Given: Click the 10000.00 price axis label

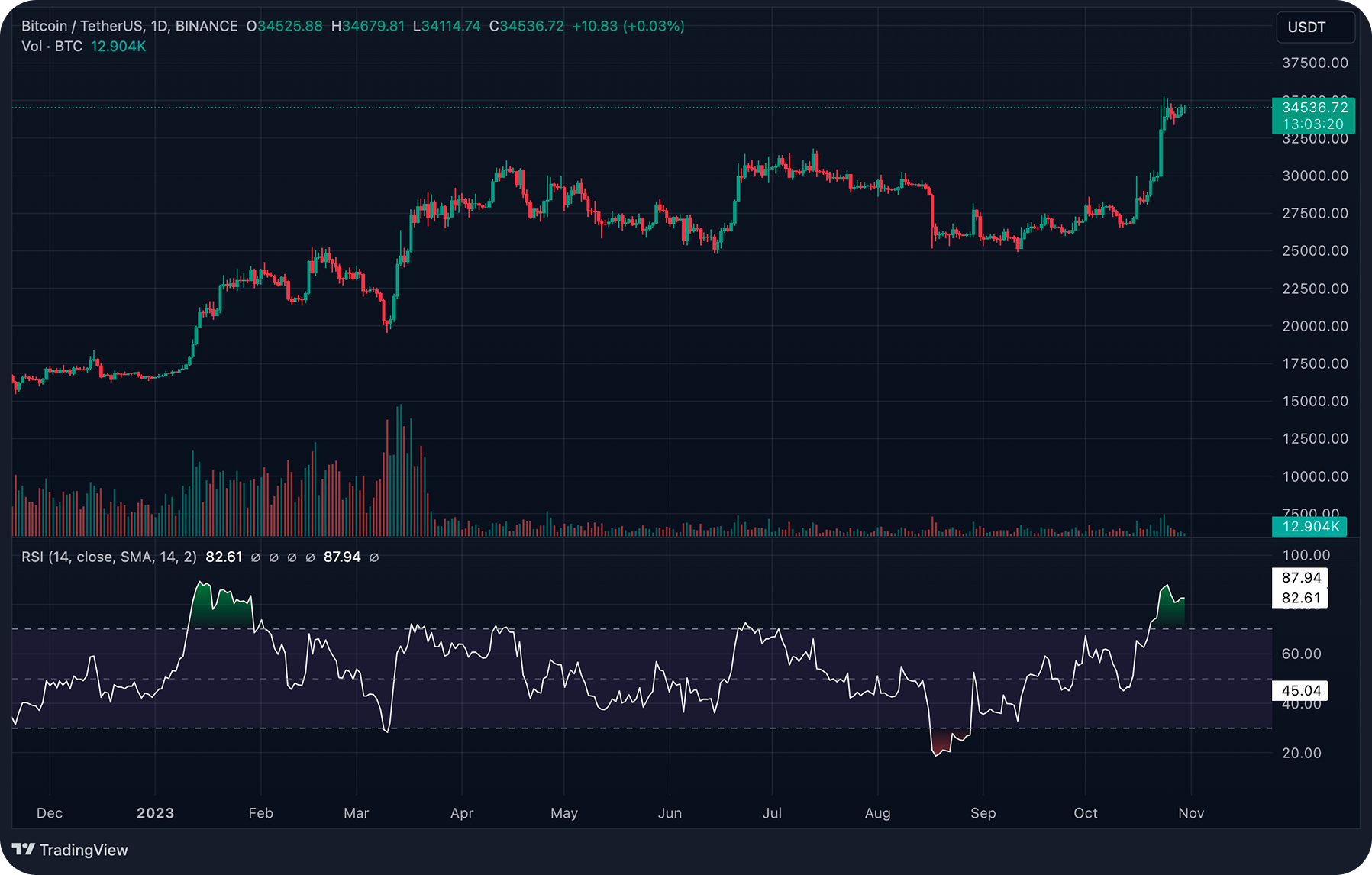Looking at the screenshot, I should coord(1315,476).
